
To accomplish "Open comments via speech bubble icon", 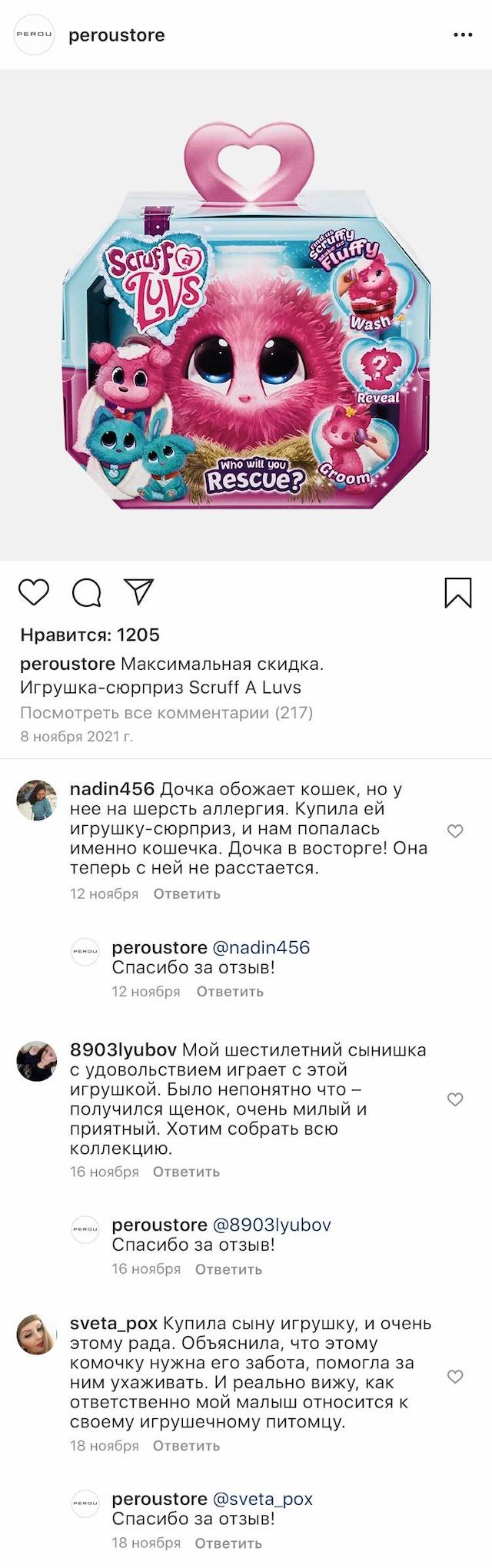I will pos(86,592).
